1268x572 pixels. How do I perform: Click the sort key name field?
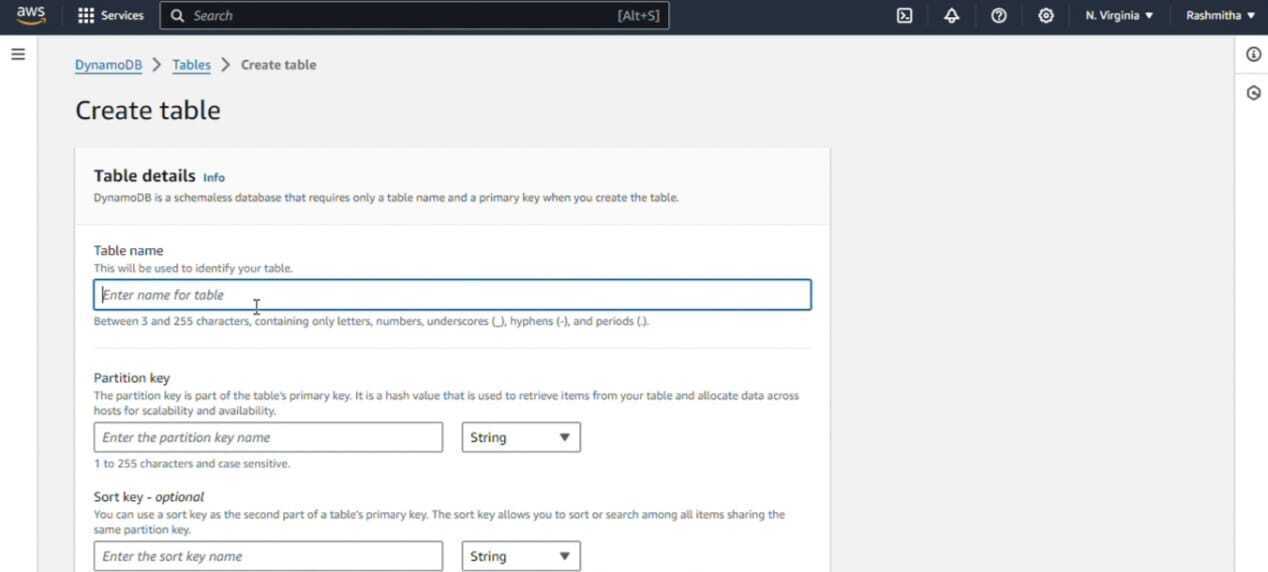pos(268,556)
